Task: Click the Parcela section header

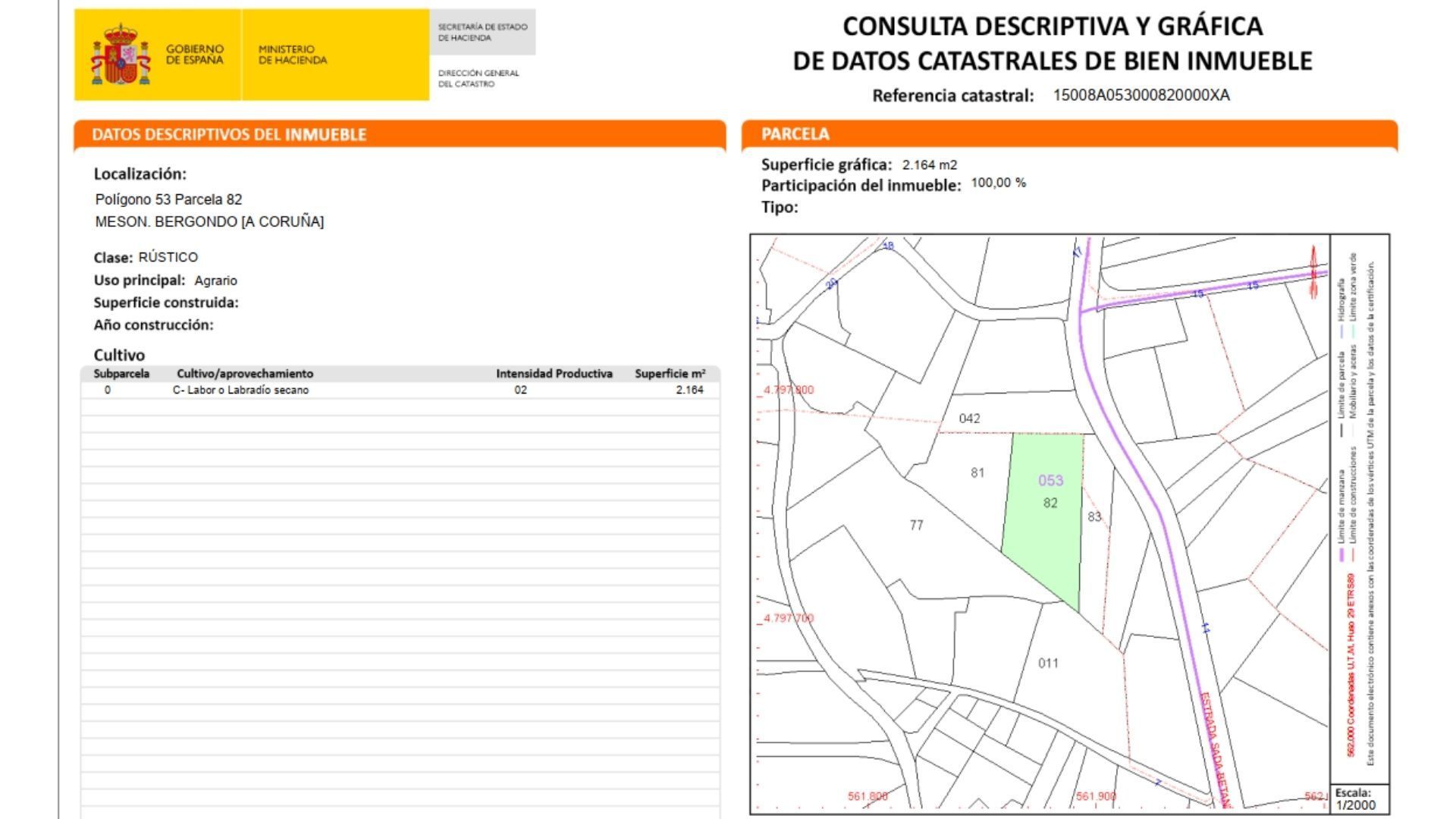Action: [x=795, y=134]
